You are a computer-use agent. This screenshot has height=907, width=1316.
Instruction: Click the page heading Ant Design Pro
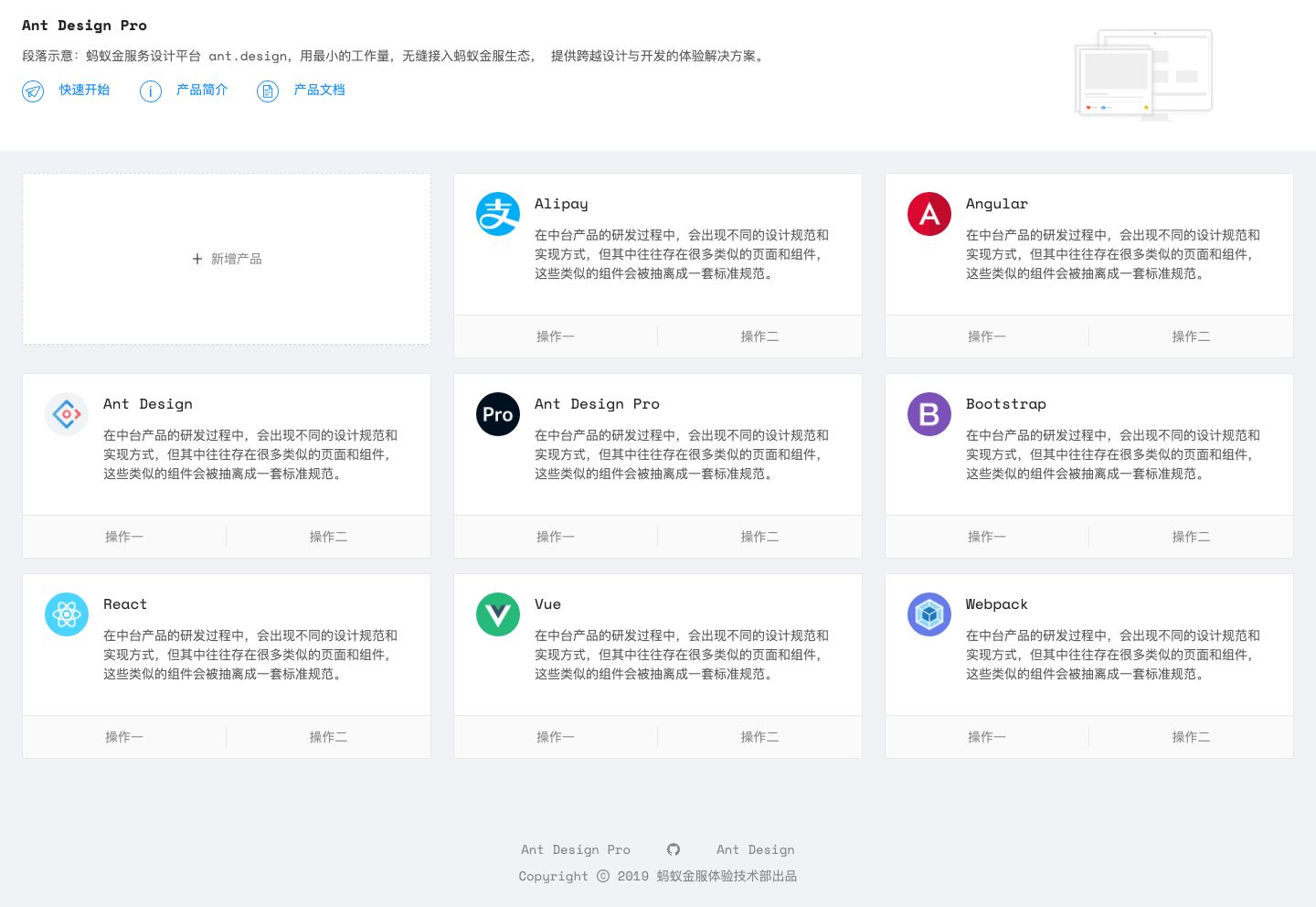pyautogui.click(x=84, y=26)
